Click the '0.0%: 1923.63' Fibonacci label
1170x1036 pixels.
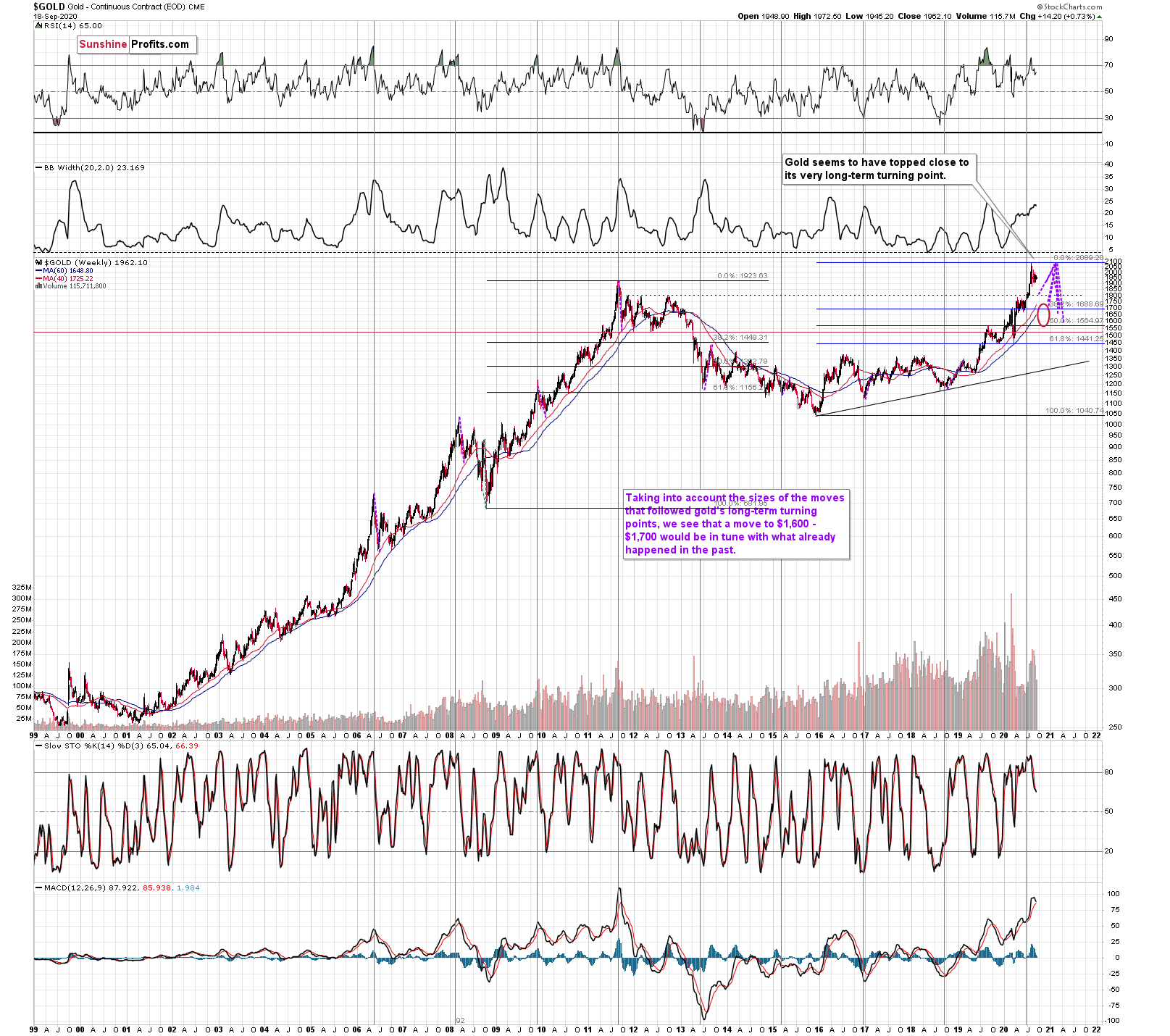pyautogui.click(x=742, y=276)
